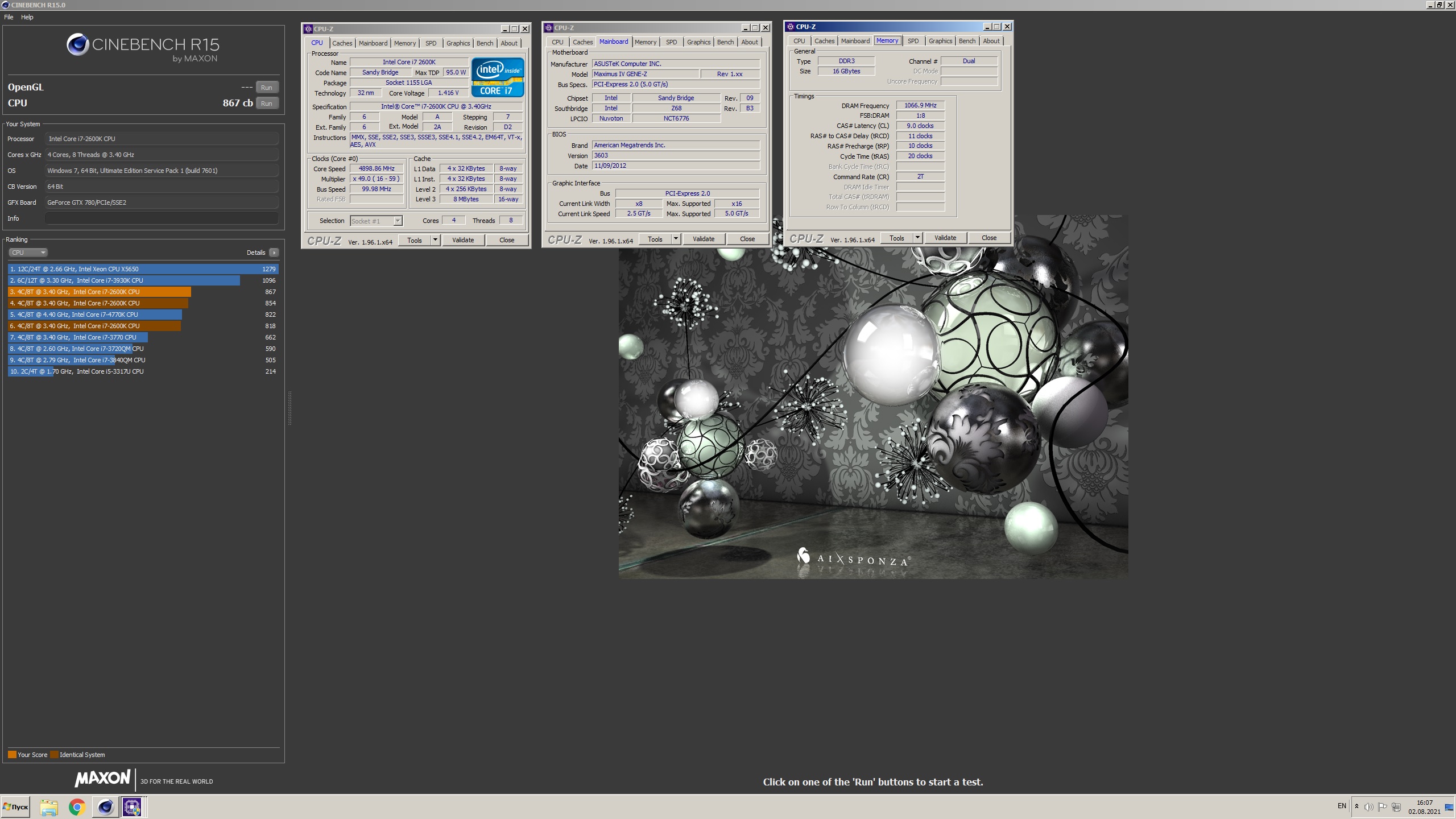Click CPU-Z title icon of Memory window
1456x819 pixels.
[791, 27]
